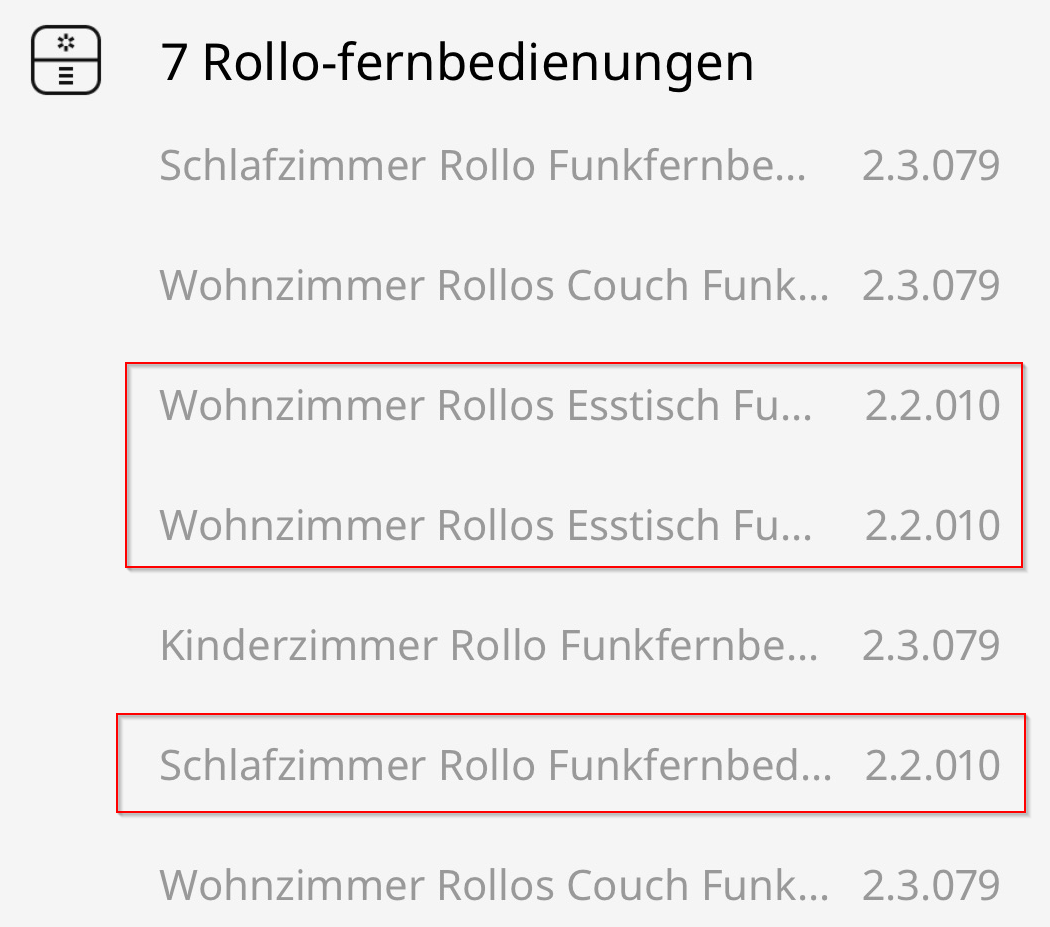Viewport: 1050px width, 927px height.
Task: Open the lower Wohnzimmer Rollos Esstisch entry
Action: click(486, 526)
